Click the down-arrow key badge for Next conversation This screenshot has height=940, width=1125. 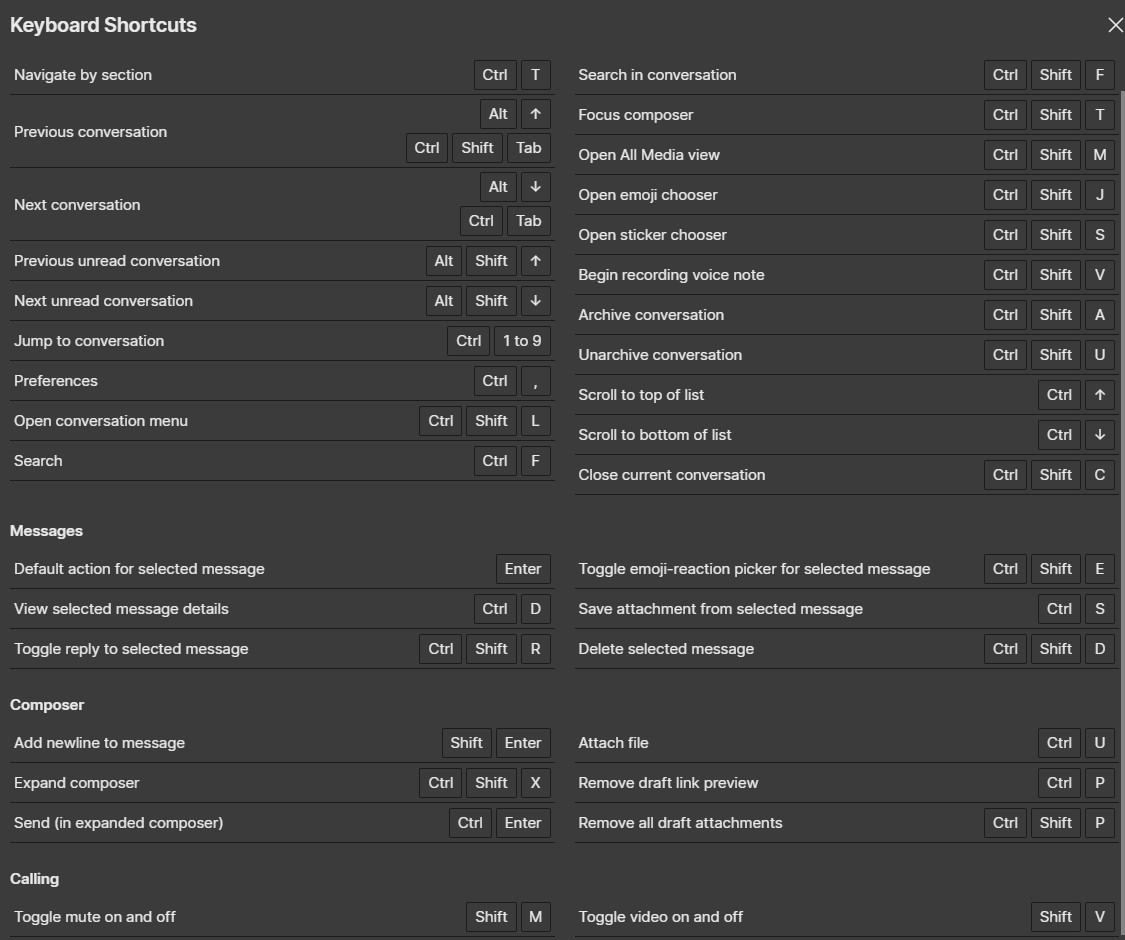tap(536, 187)
